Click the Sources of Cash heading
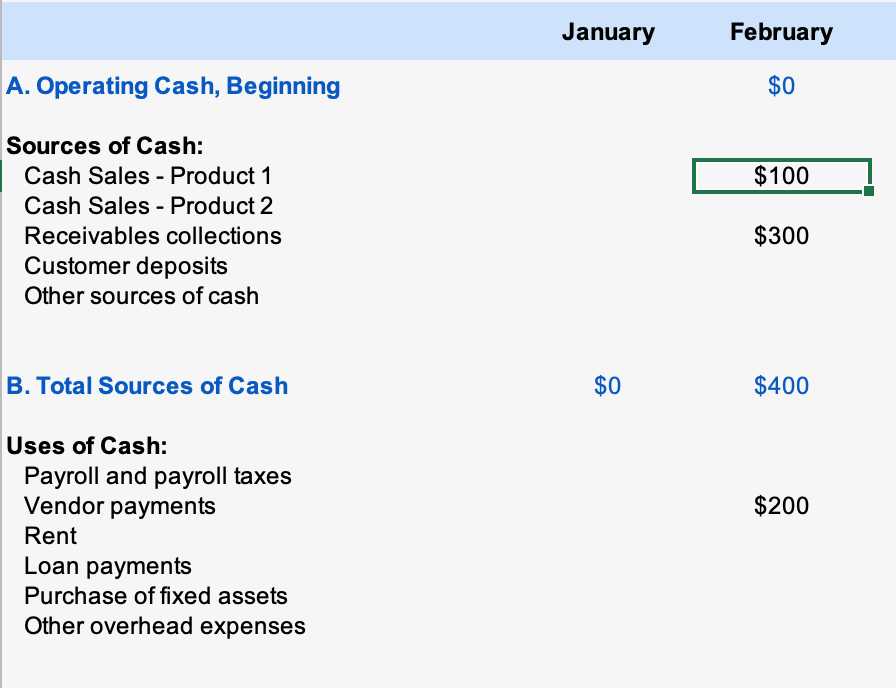896x688 pixels. [x=105, y=146]
